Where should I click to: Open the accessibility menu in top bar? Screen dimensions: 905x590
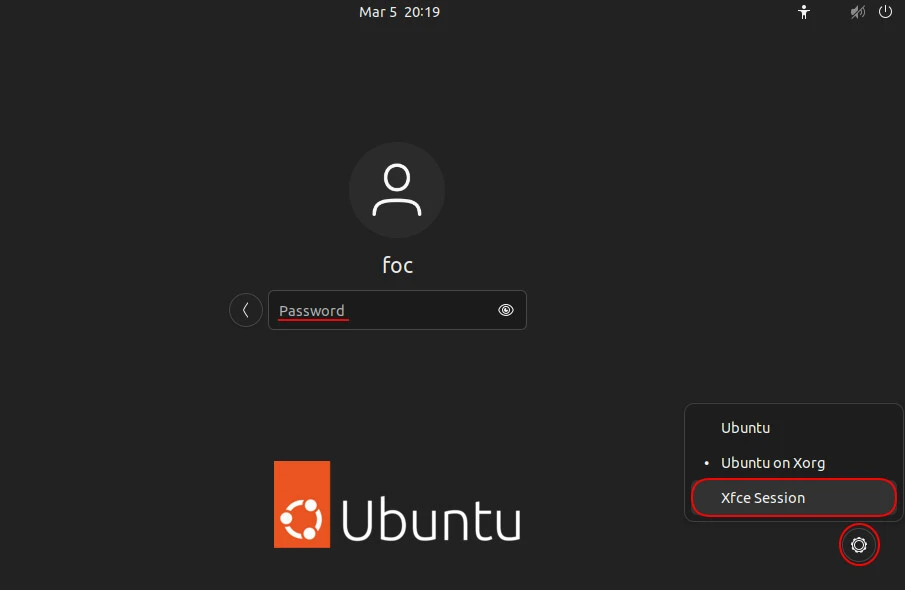click(803, 12)
